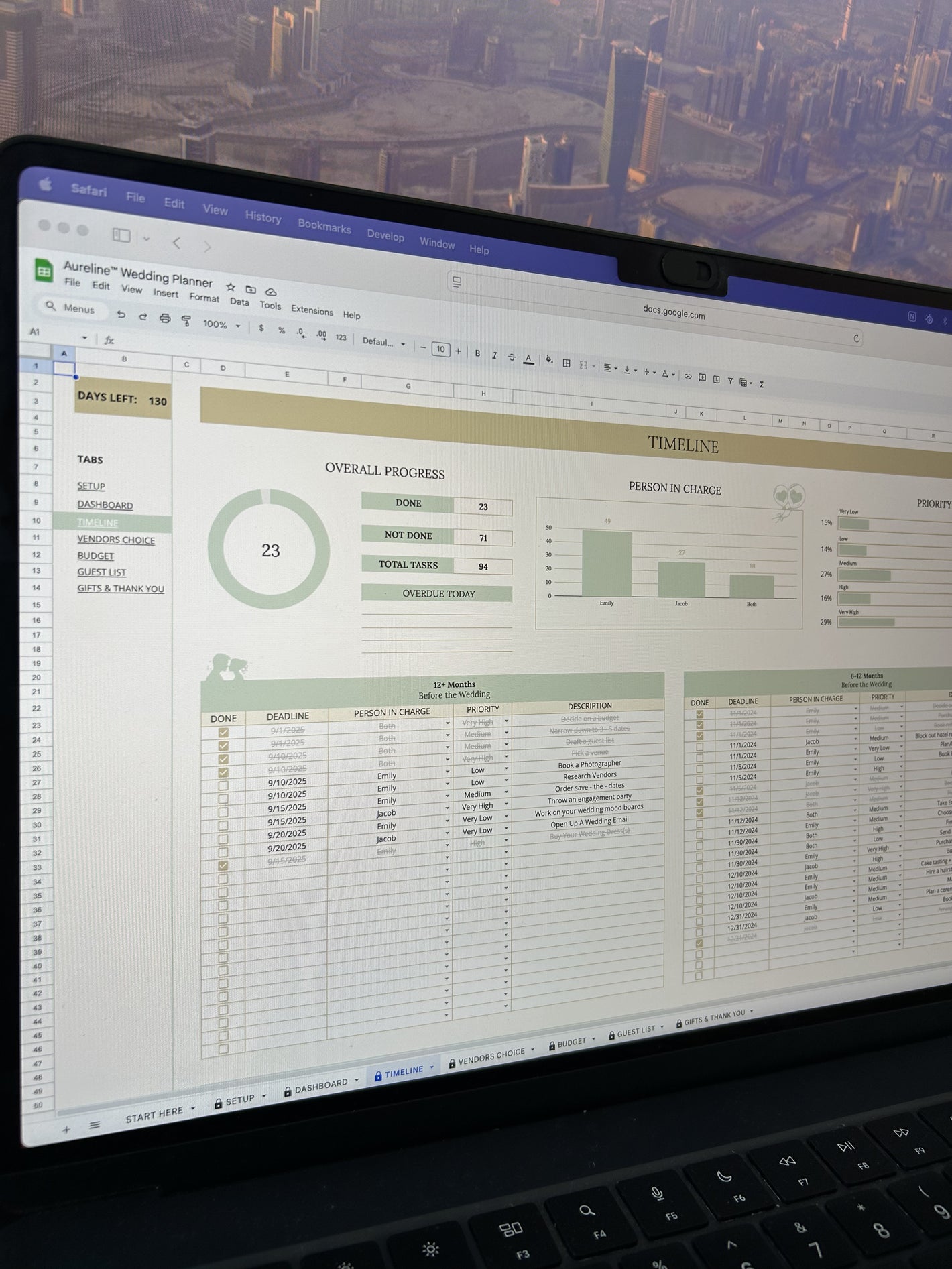This screenshot has width=952, height=1269.
Task: Click the BUDGET link in the TABS list
Action: (x=95, y=556)
